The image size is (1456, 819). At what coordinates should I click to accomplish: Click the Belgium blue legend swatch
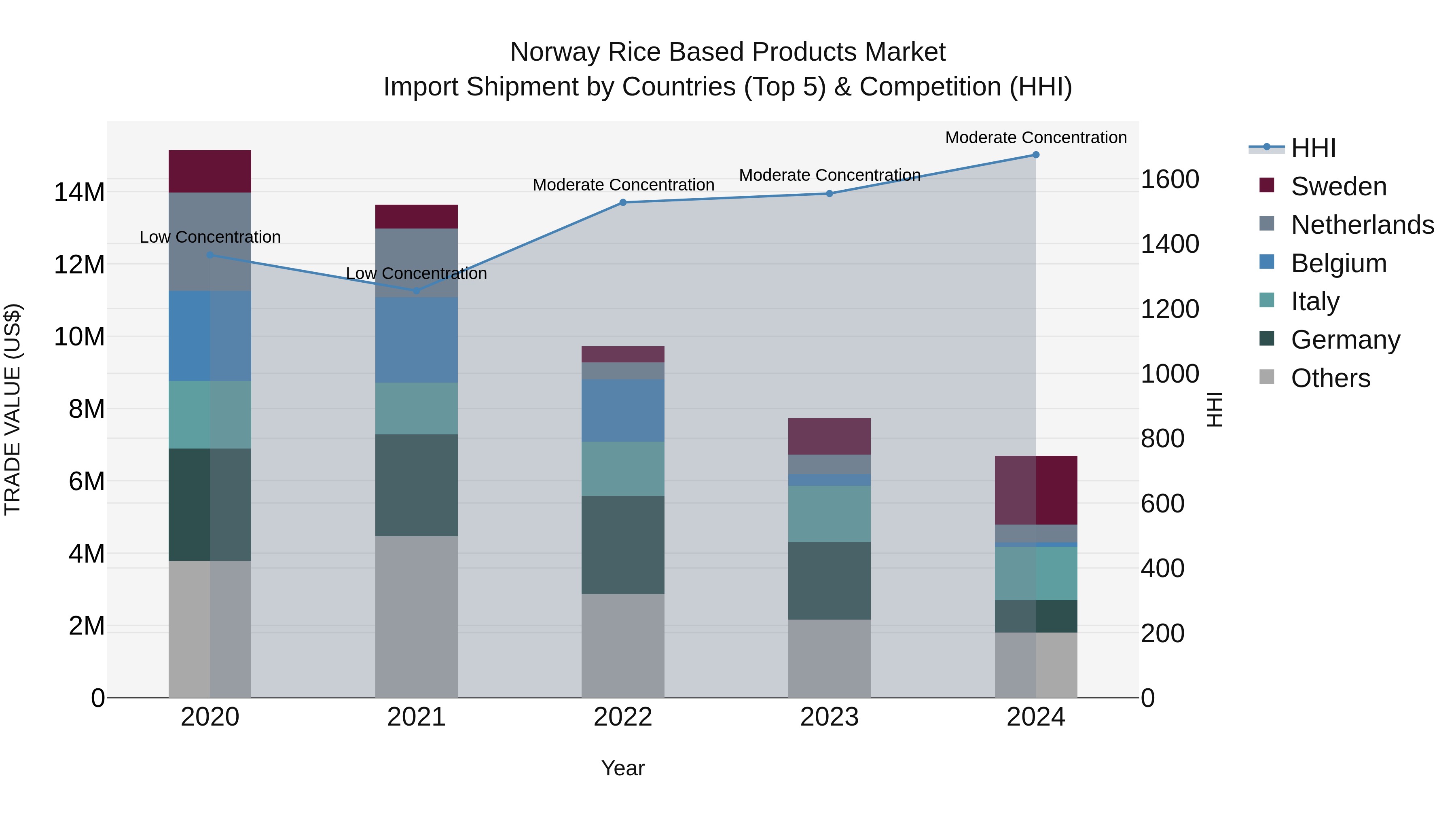pos(1267,262)
